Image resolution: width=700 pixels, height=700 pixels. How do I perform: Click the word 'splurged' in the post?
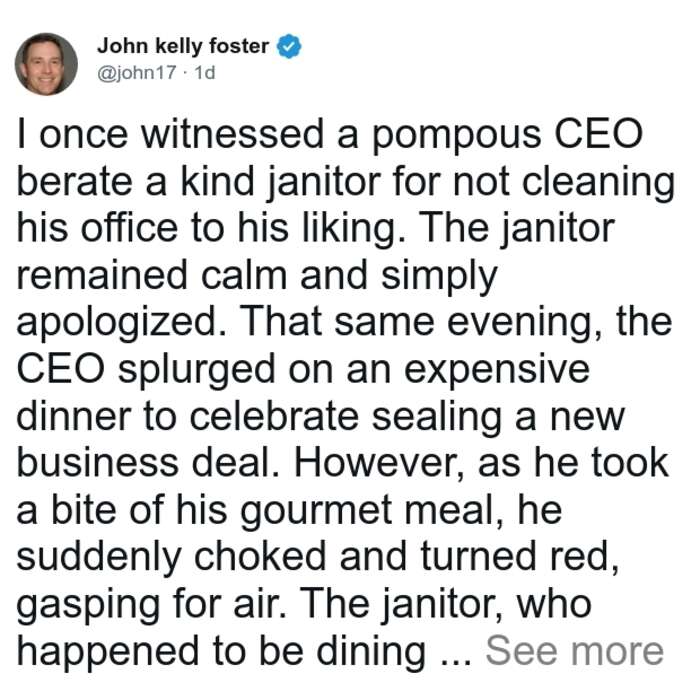coord(196,371)
